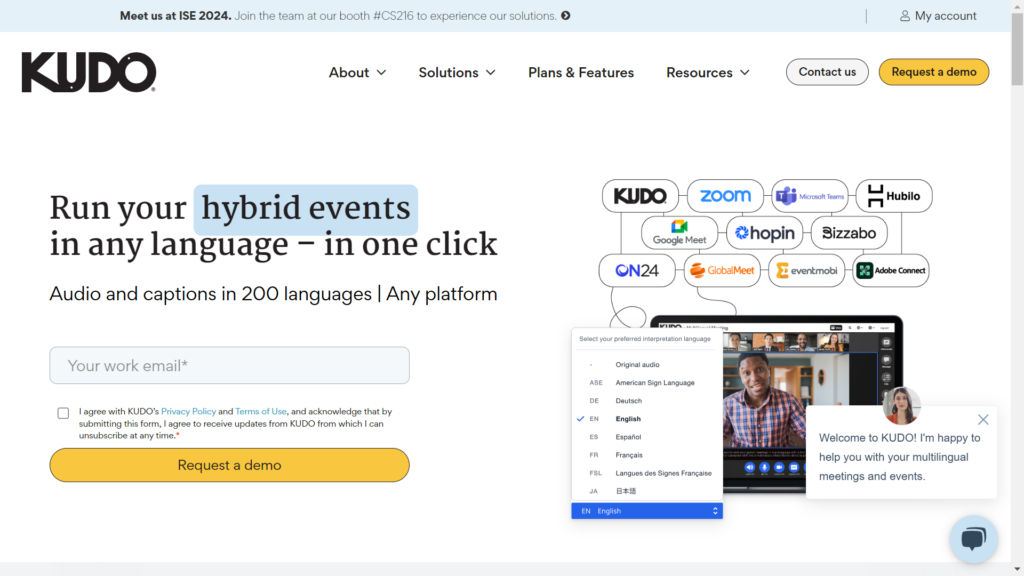Click the KUDO logo in header

pos(89,72)
